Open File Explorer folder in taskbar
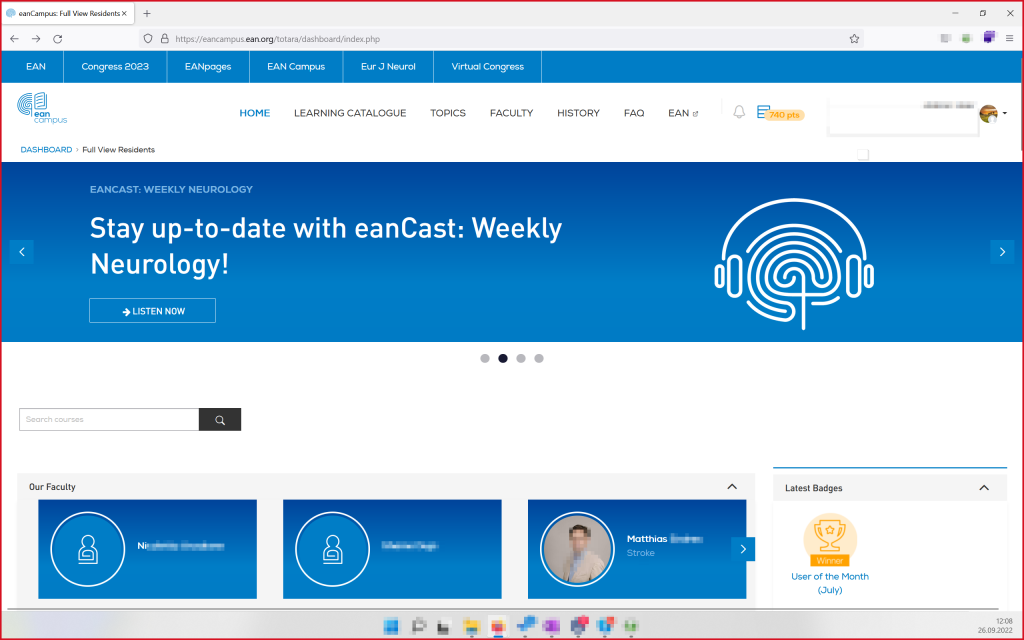The image size is (1024, 640). [471, 626]
